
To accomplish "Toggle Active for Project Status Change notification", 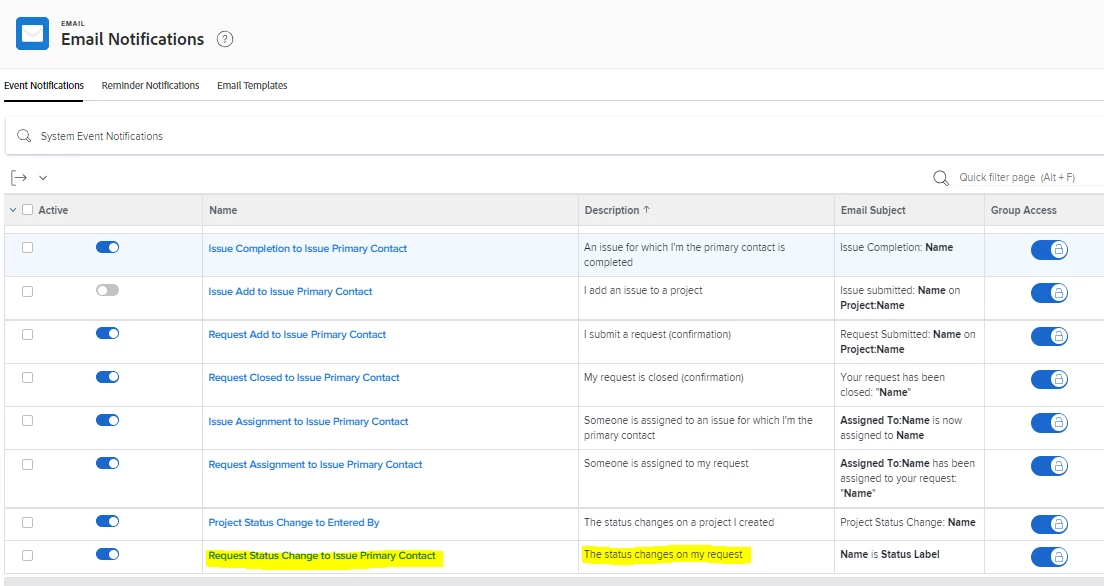I will [x=108, y=521].
